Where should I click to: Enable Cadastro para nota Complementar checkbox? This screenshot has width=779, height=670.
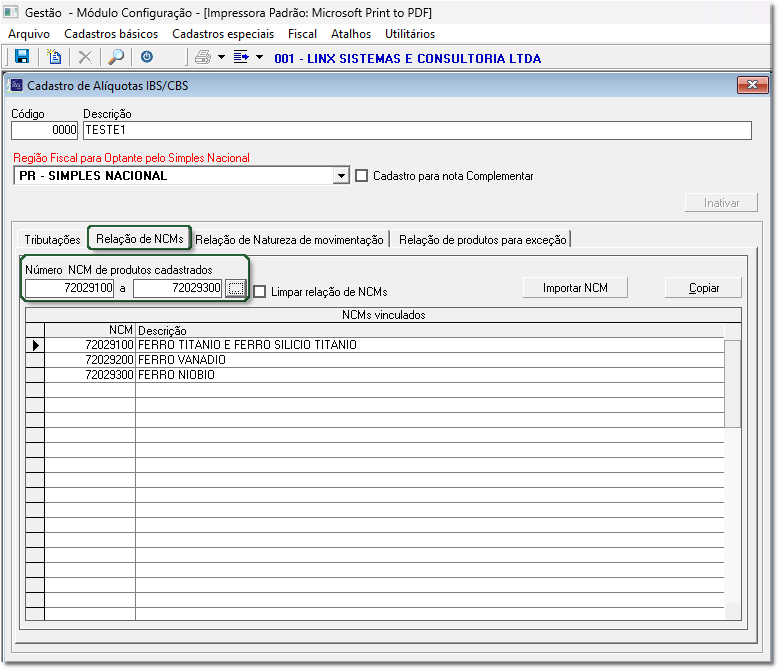click(x=362, y=176)
